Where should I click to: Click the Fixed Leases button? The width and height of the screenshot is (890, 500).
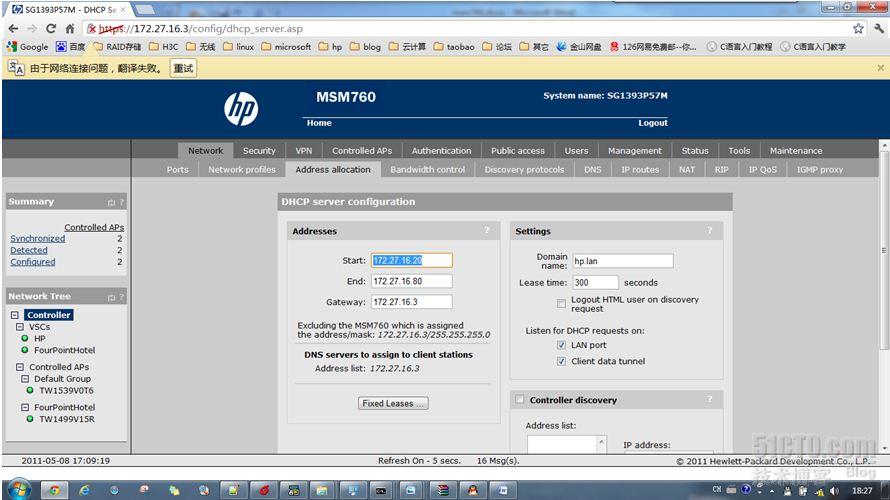pyautogui.click(x=393, y=403)
